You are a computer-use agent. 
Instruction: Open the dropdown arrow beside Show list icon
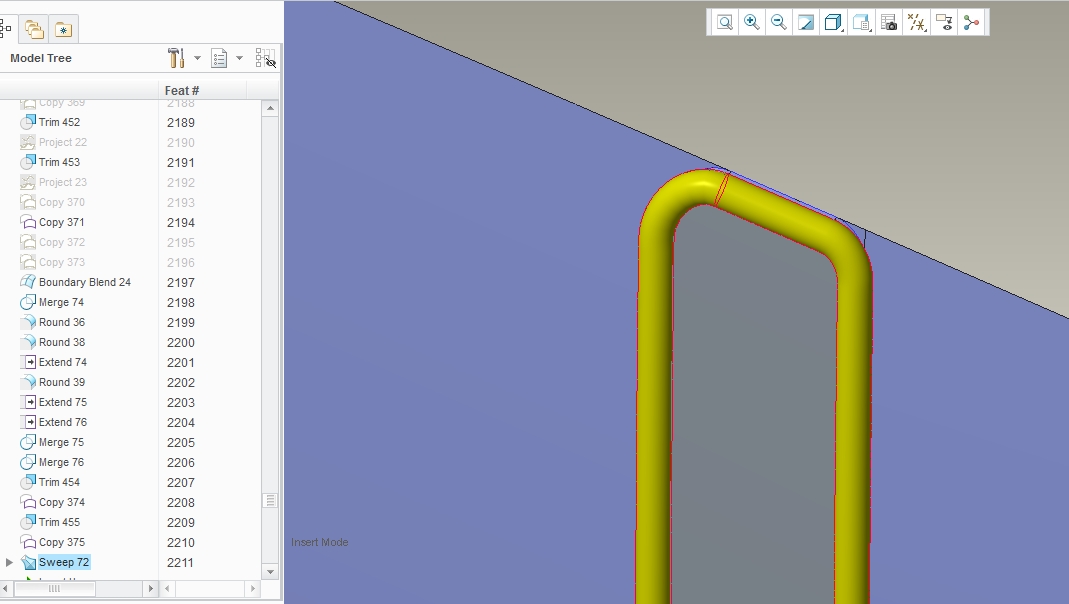[x=239, y=58]
